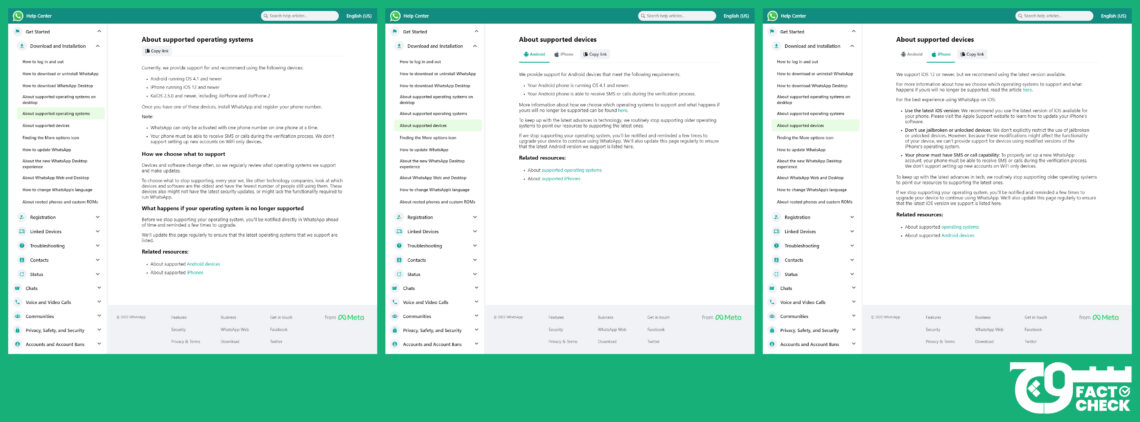Open English (US) language selector, right window
This screenshot has height=422, width=1140.
pyautogui.click(x=1113, y=15)
